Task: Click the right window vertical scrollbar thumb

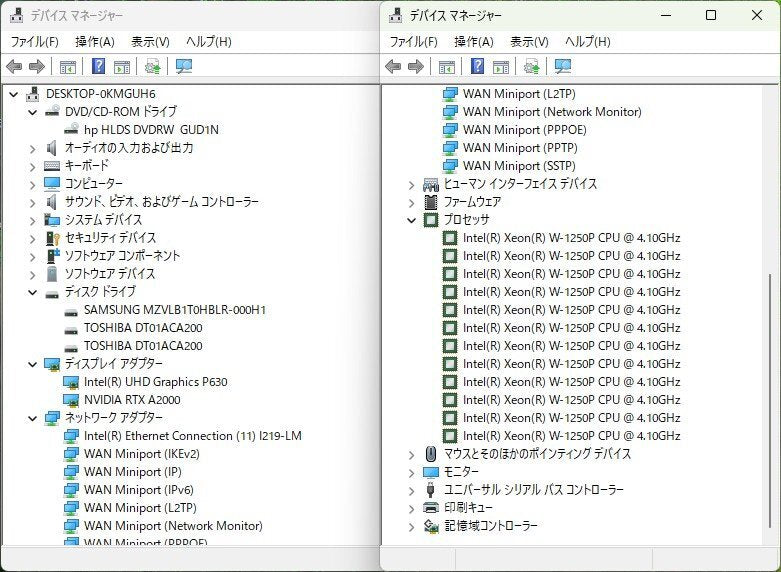Action: click(x=770, y=401)
